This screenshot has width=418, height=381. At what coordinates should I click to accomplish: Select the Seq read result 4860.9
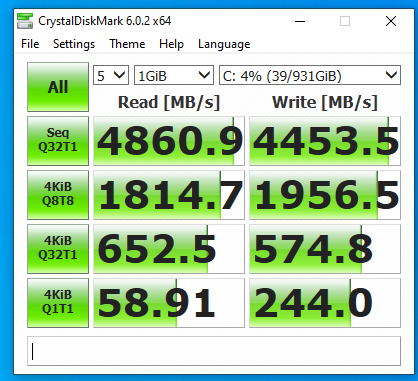click(x=169, y=141)
